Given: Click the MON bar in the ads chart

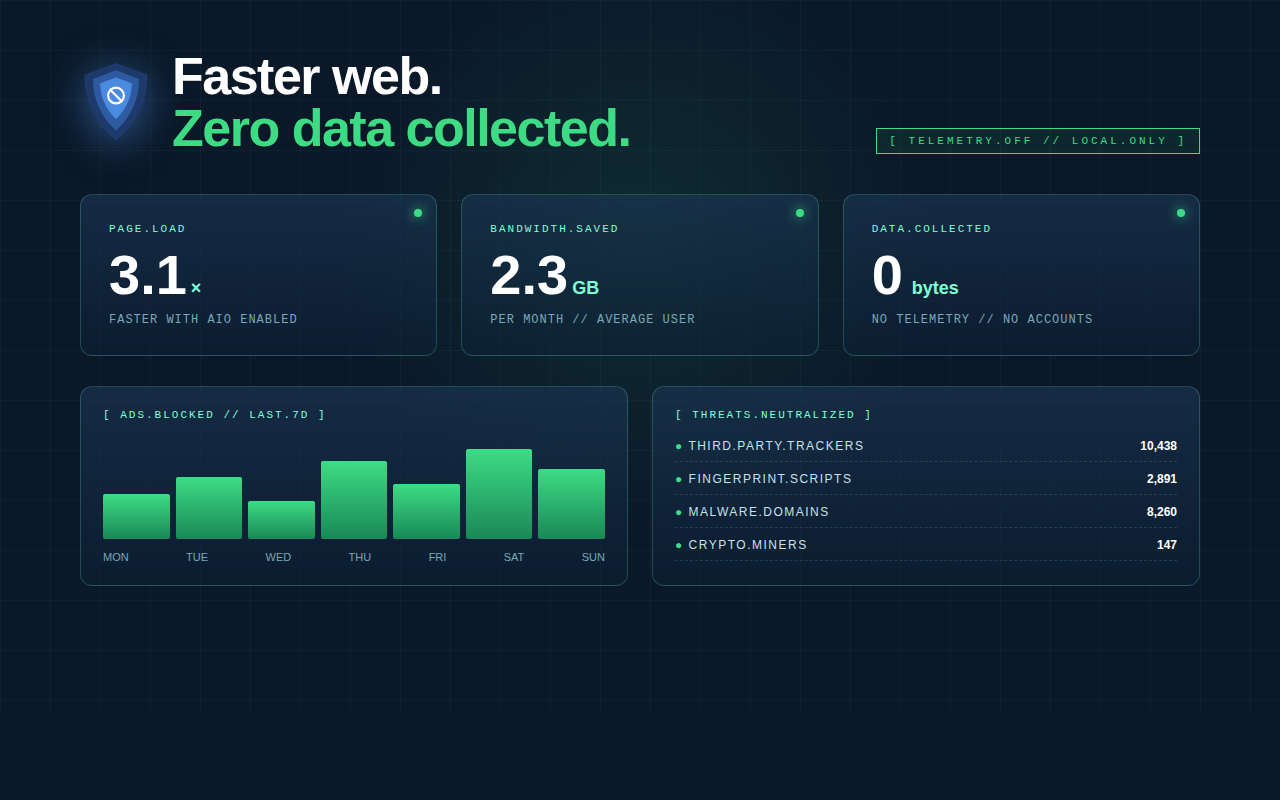Looking at the screenshot, I should click(x=136, y=517).
